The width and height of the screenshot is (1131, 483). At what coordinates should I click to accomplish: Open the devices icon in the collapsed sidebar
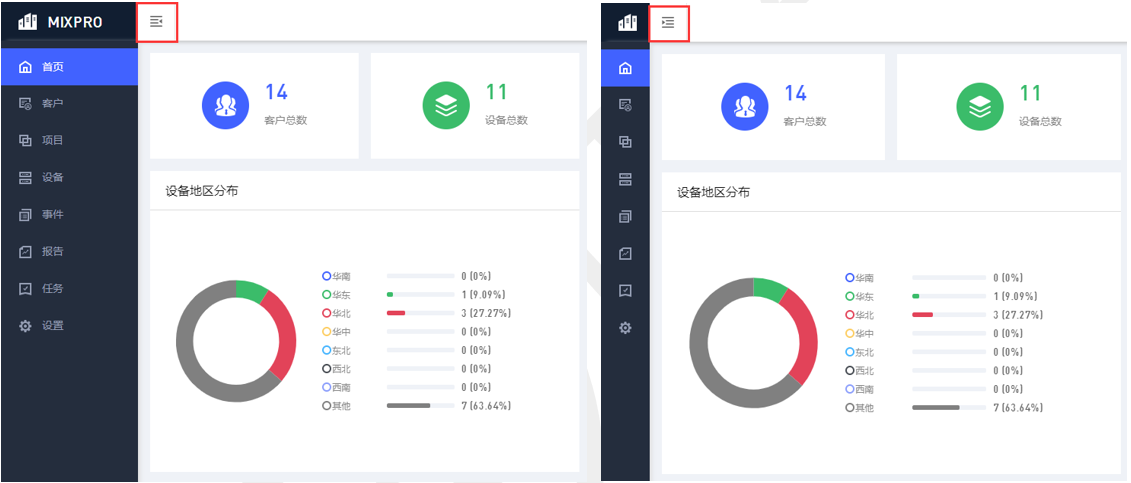tap(625, 179)
